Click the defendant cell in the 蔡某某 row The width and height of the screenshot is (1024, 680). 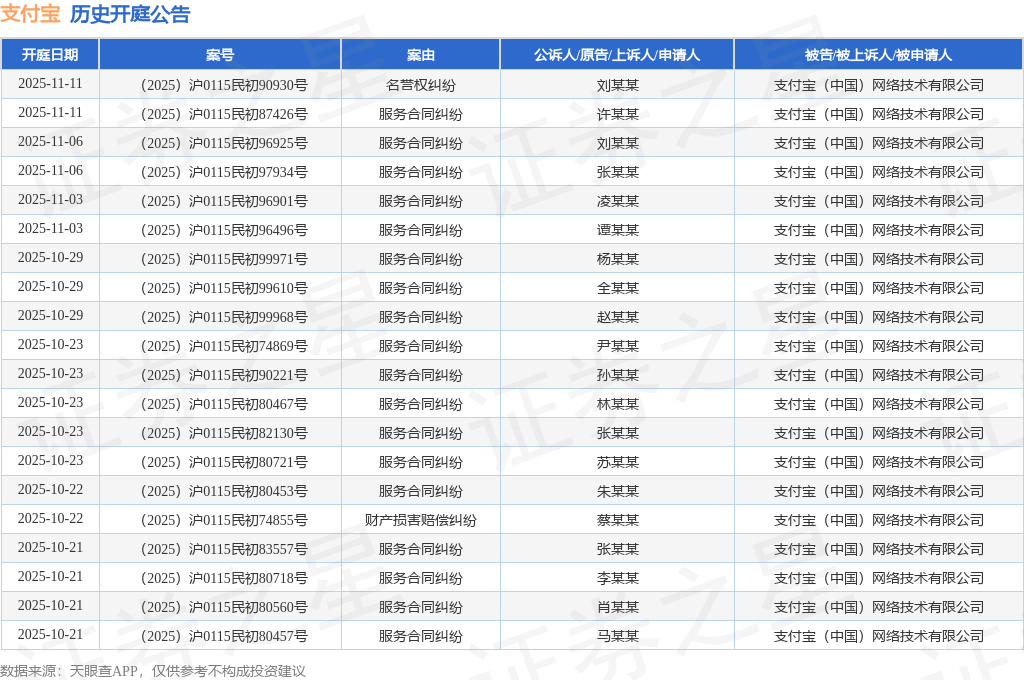click(878, 520)
